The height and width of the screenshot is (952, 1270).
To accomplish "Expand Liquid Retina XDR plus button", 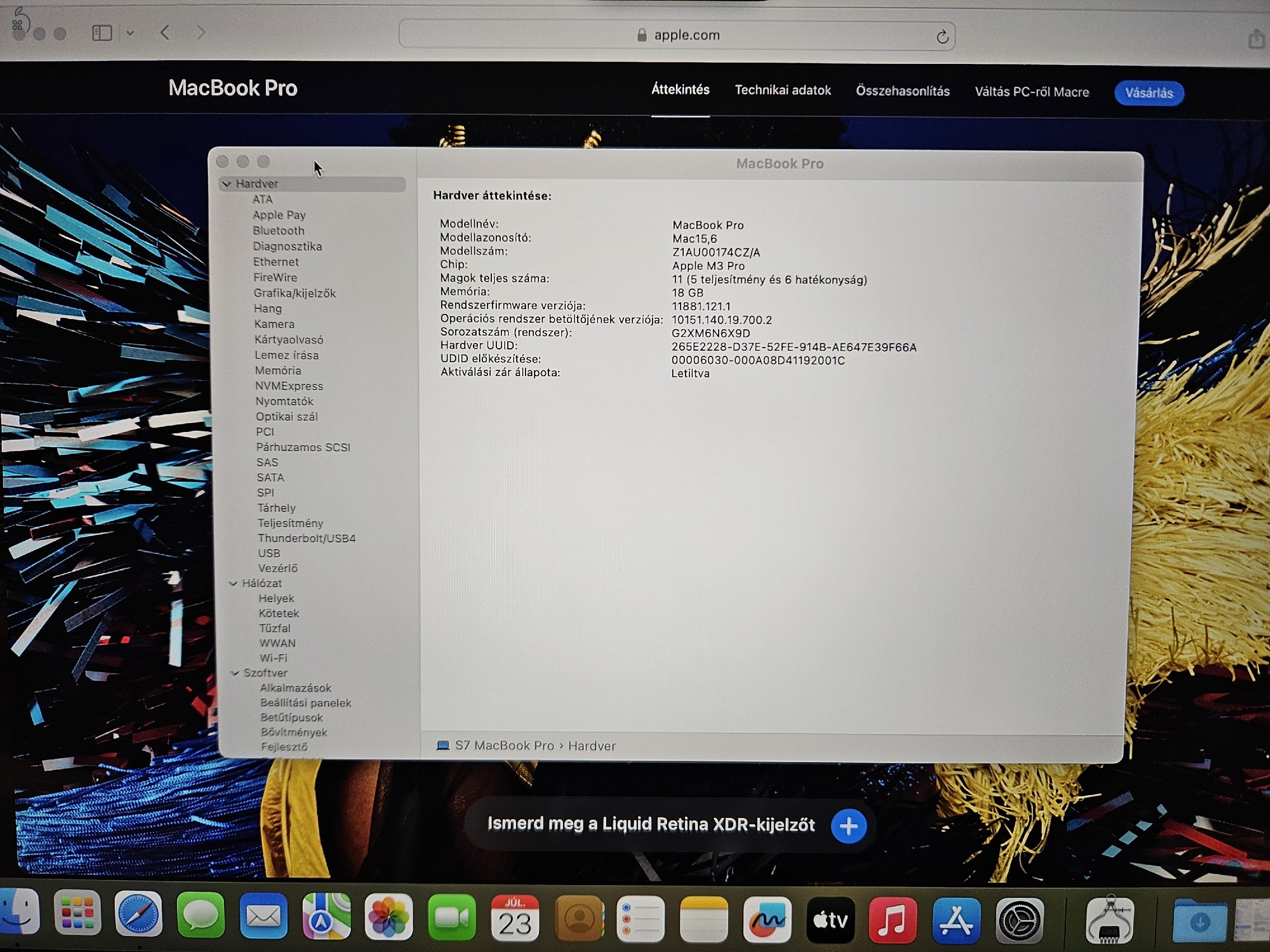I will [x=849, y=826].
